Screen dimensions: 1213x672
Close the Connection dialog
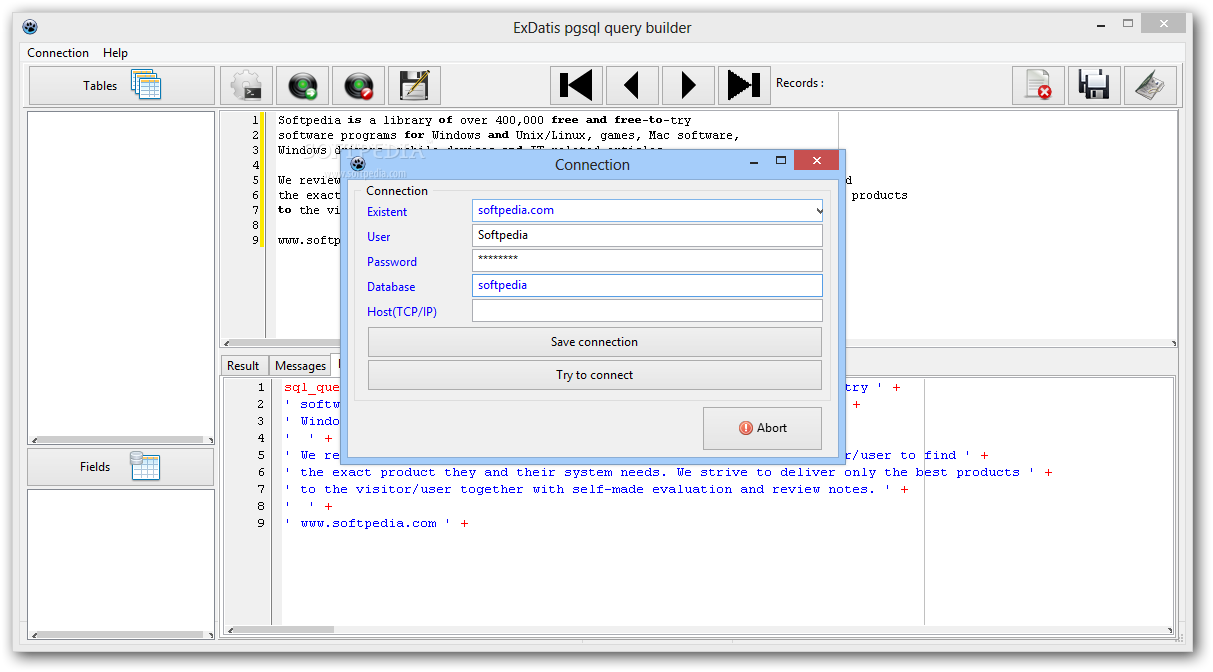tap(817, 161)
